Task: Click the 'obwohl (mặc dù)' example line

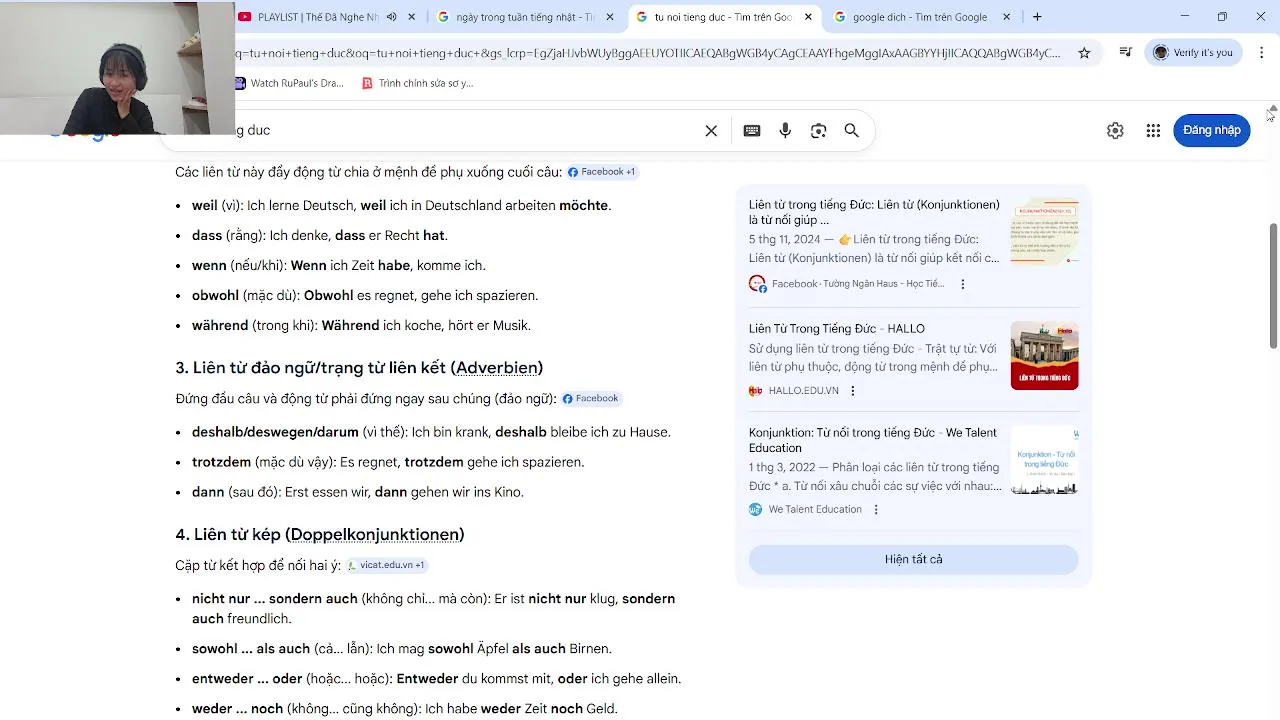Action: coord(365,296)
